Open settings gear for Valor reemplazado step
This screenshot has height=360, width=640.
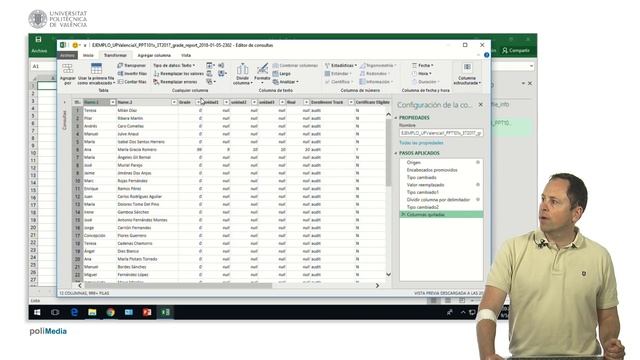click(x=478, y=185)
